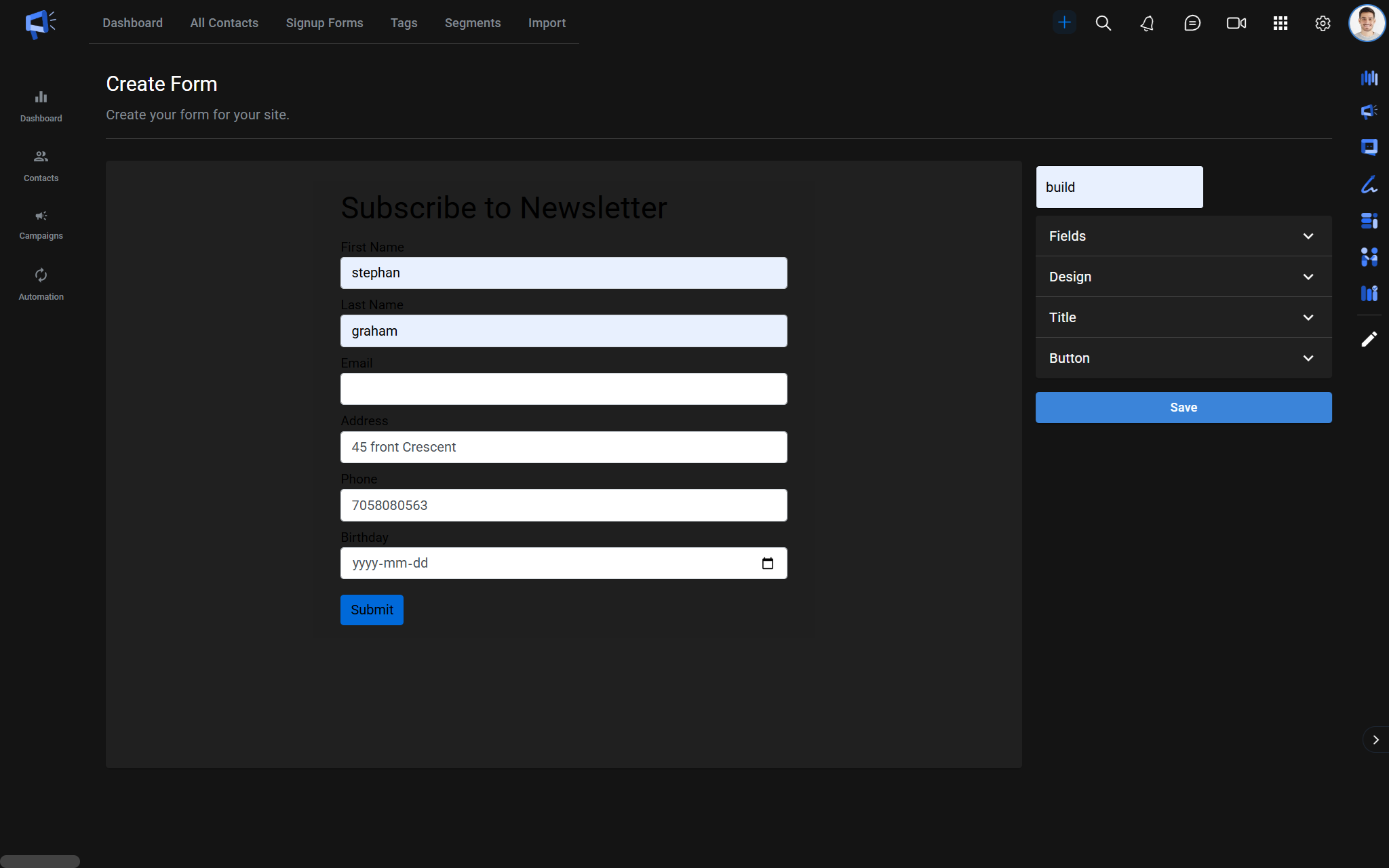Click the pencil edit icon in right sidebar
This screenshot has width=1389, height=868.
[1369, 339]
